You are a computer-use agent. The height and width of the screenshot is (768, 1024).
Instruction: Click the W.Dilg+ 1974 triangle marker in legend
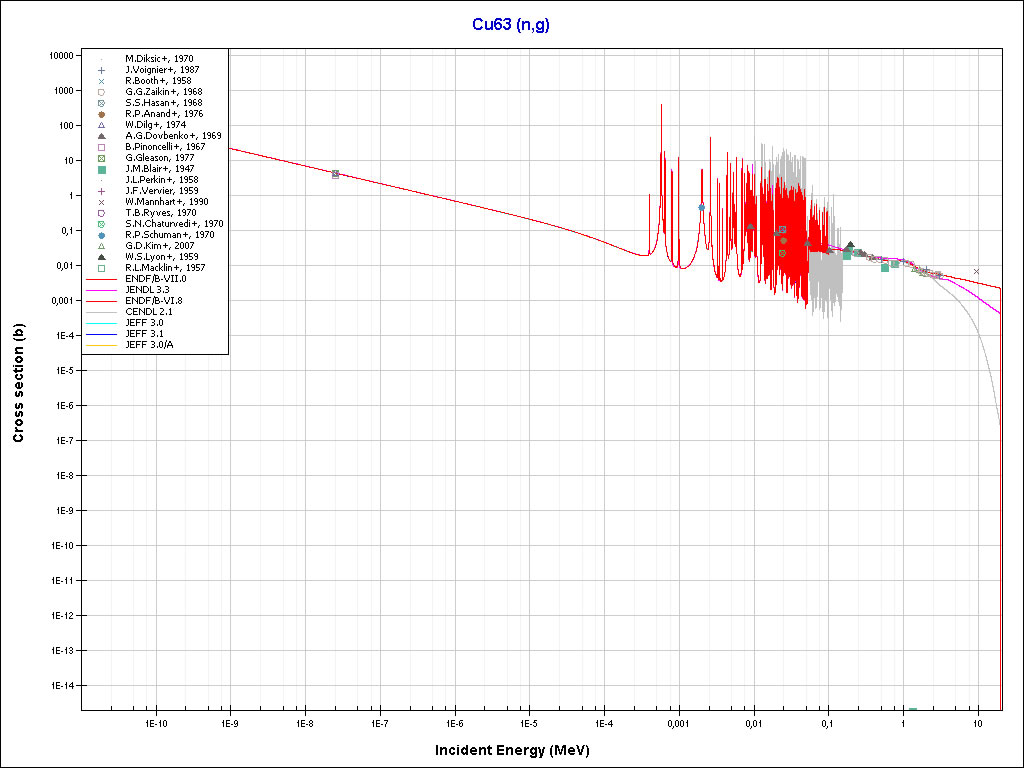(101, 125)
